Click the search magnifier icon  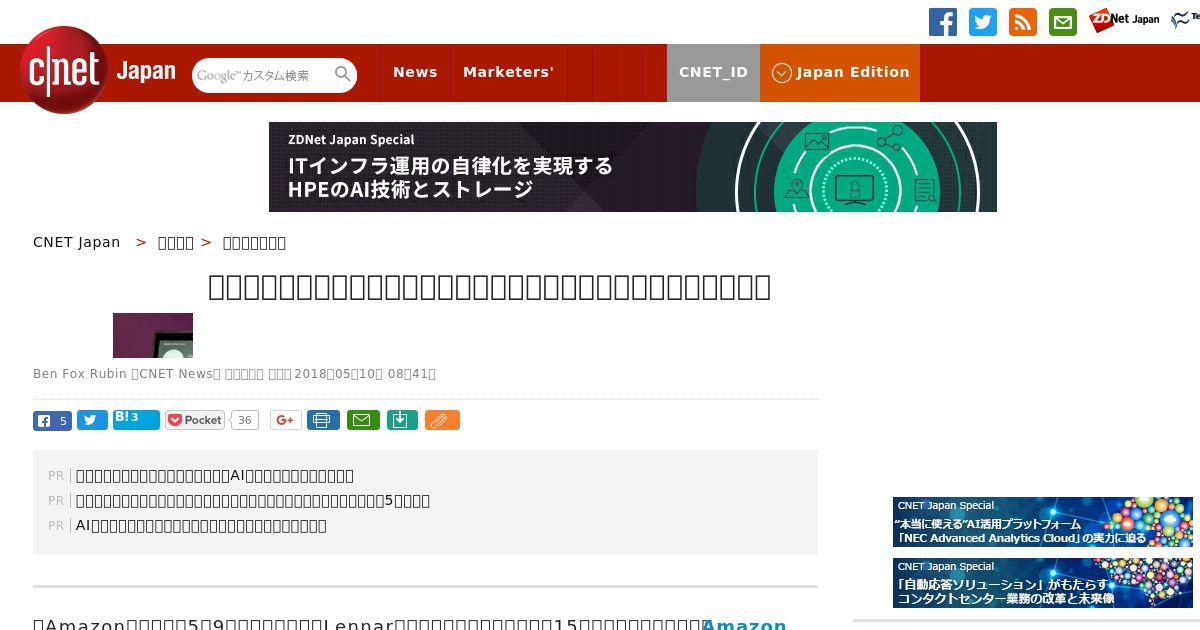pos(343,75)
